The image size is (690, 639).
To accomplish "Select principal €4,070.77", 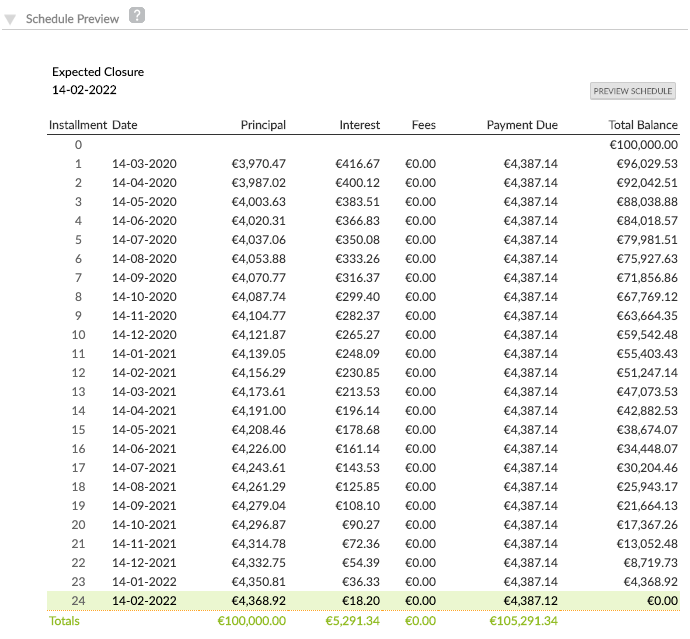I will click(259, 278).
